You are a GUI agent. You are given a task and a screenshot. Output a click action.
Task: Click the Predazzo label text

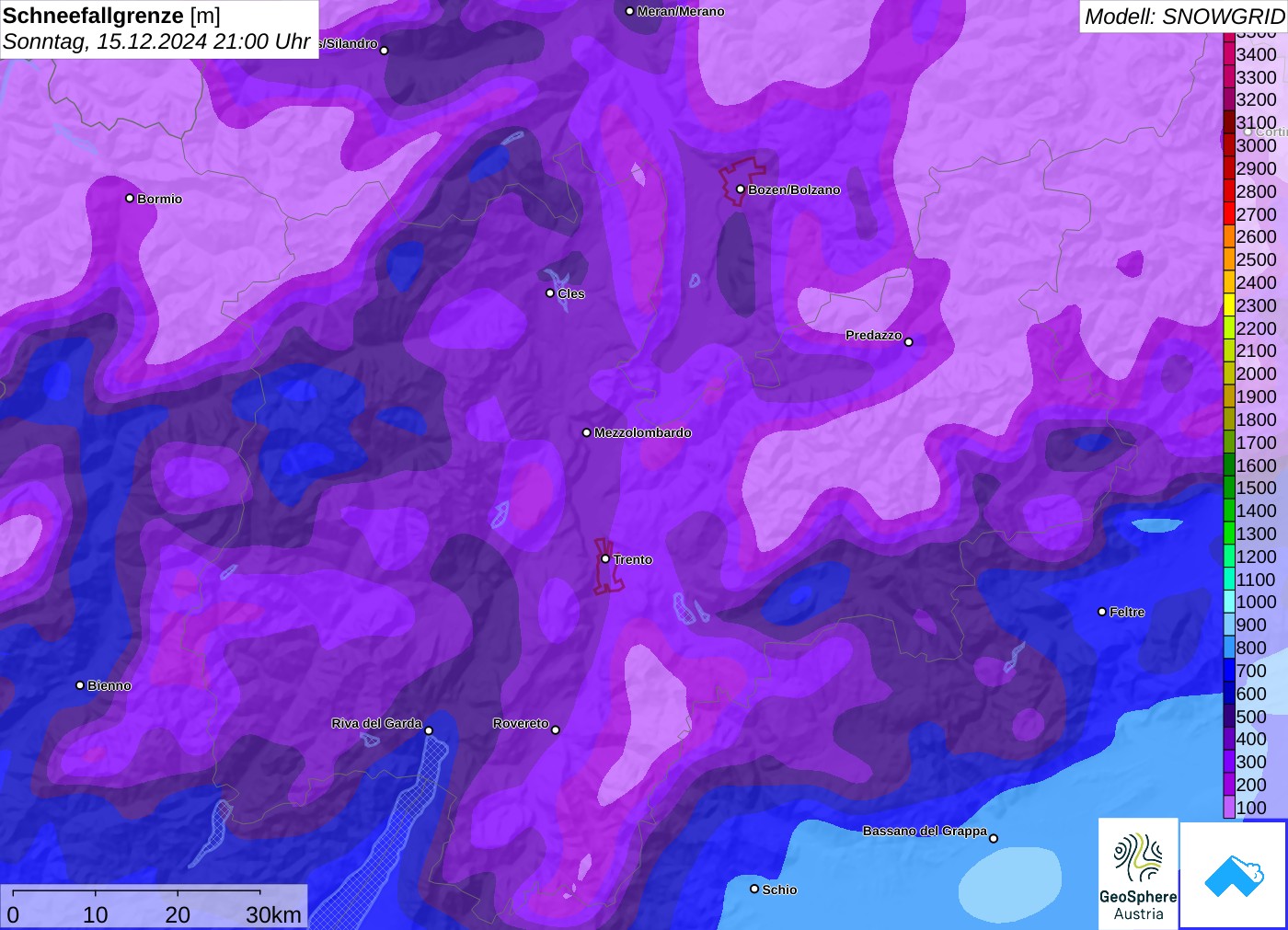pyautogui.click(x=874, y=335)
